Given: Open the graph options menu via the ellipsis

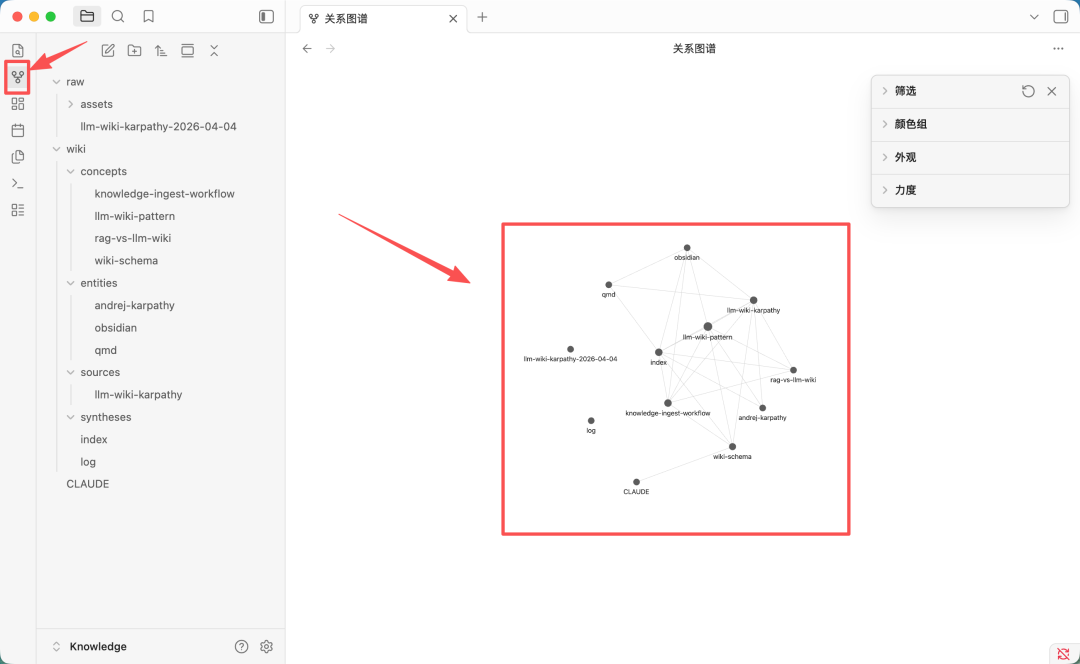Looking at the screenshot, I should [x=1058, y=47].
